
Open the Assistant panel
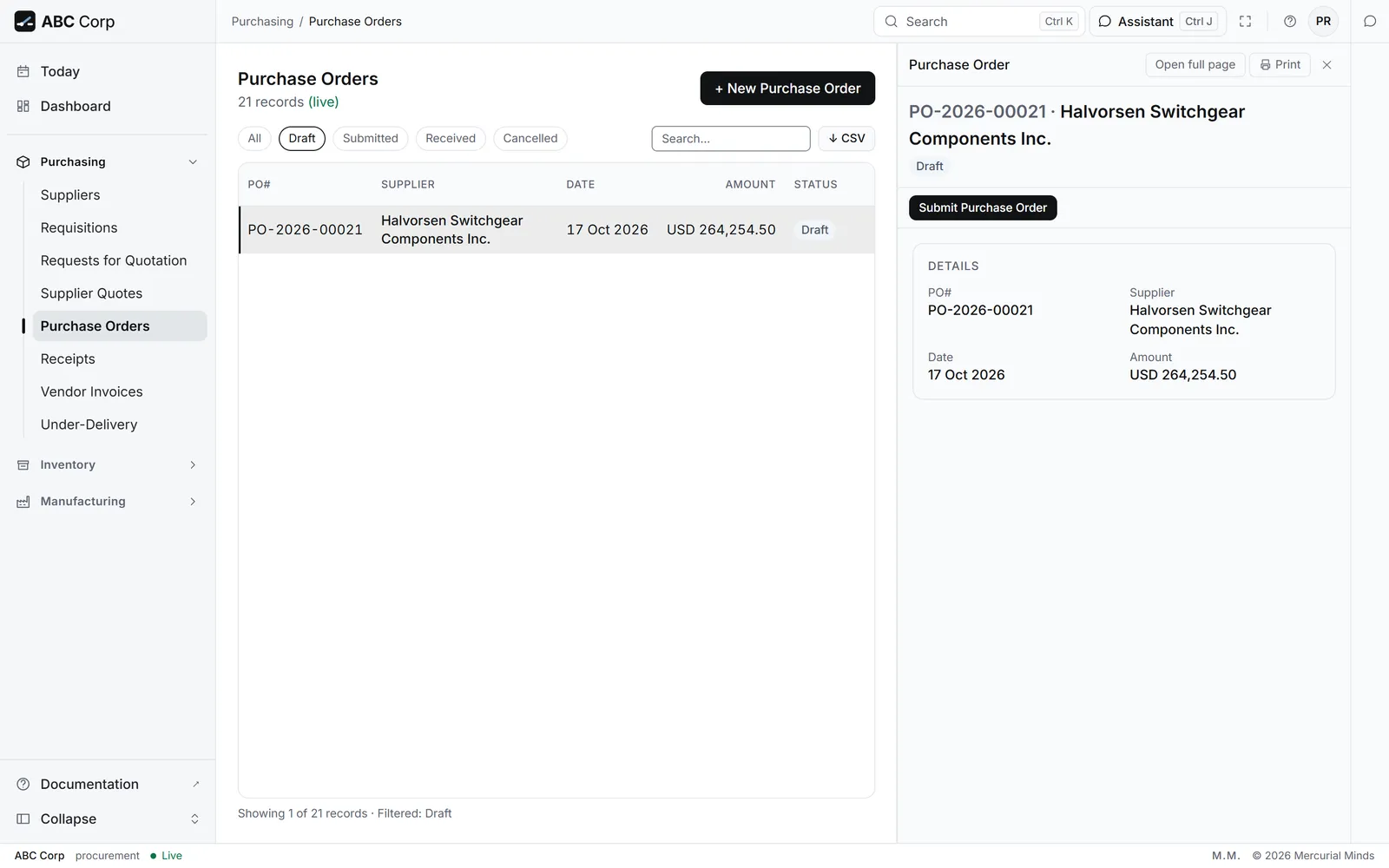pyautogui.click(x=1157, y=22)
